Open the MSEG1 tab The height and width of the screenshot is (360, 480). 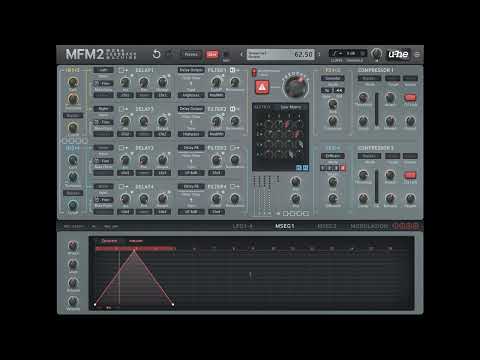pos(285,226)
